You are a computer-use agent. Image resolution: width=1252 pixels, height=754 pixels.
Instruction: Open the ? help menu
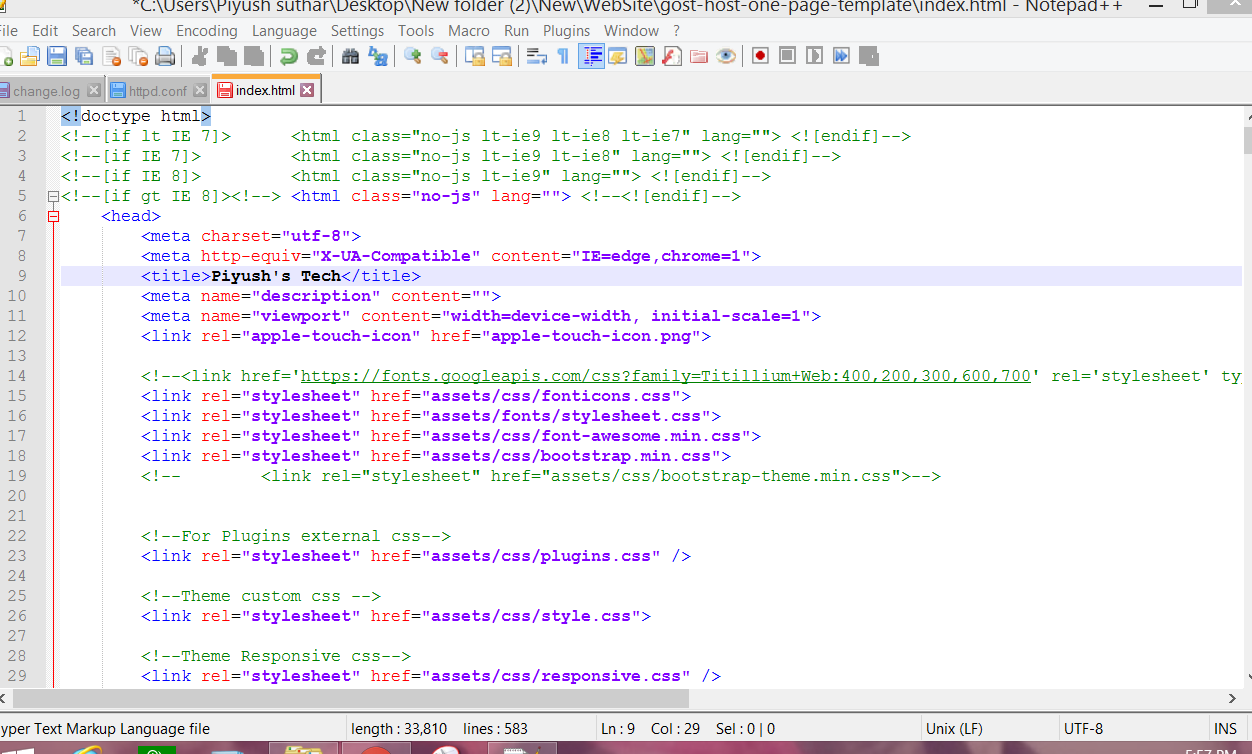coord(677,31)
